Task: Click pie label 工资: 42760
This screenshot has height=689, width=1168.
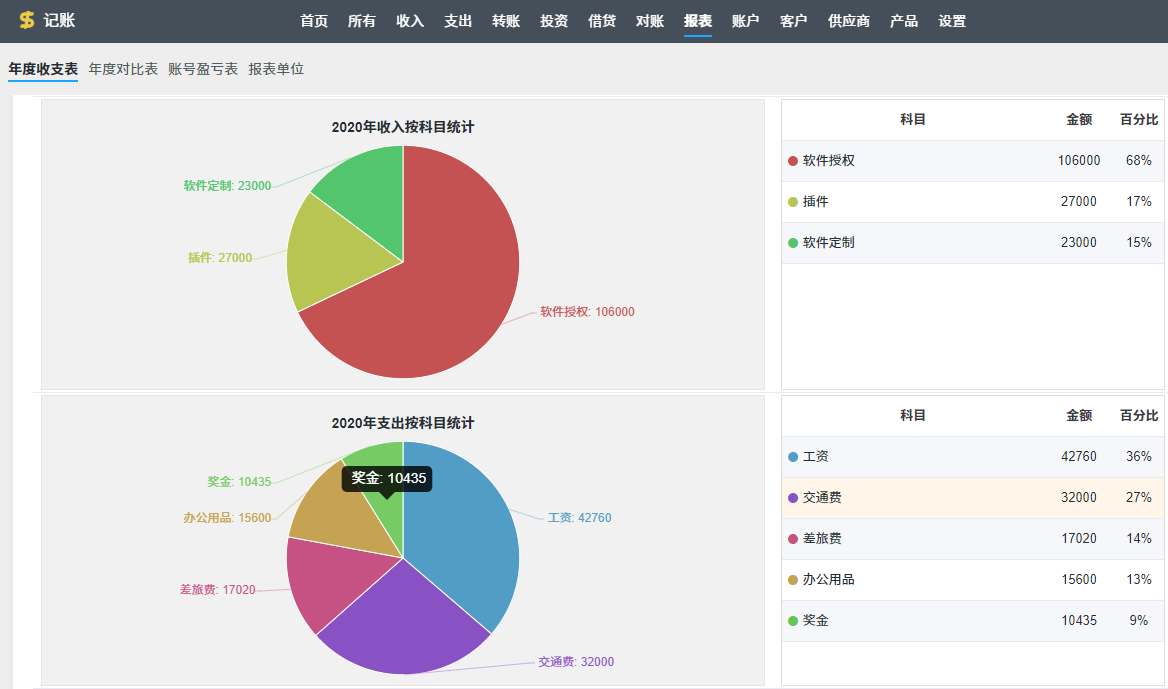Action: coord(580,518)
